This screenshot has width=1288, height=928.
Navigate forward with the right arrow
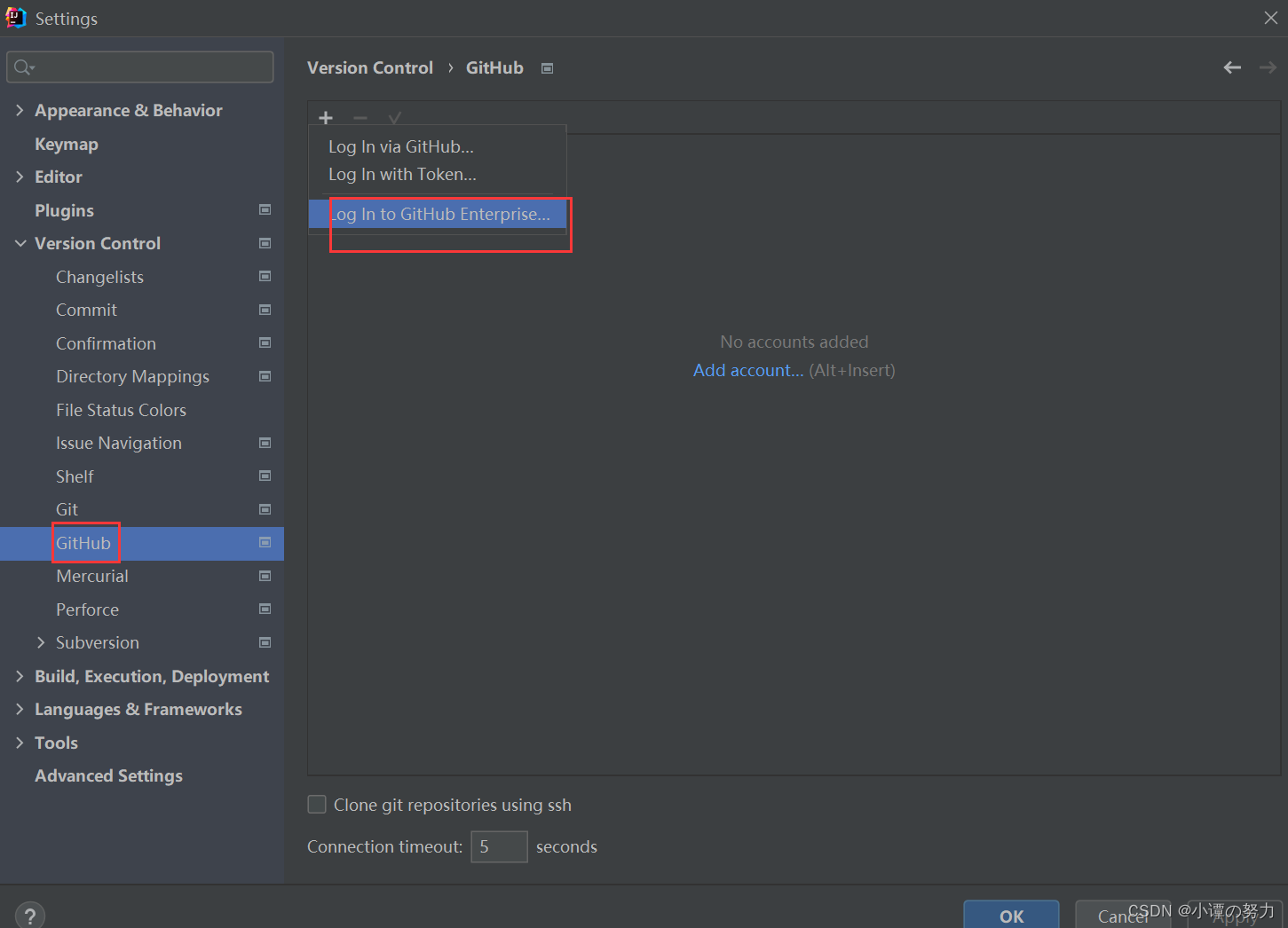point(1268,67)
